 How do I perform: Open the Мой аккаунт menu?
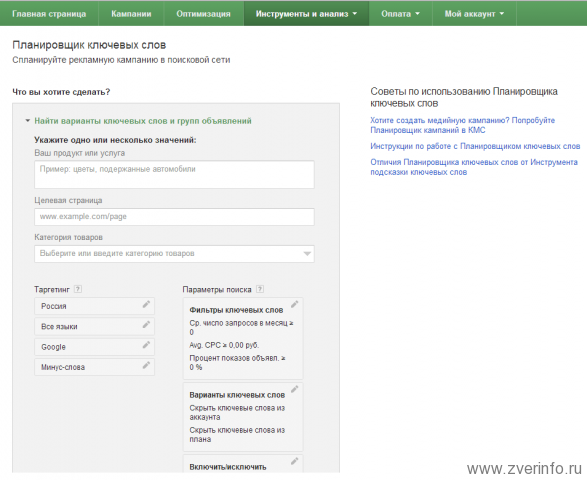pyautogui.click(x=474, y=14)
